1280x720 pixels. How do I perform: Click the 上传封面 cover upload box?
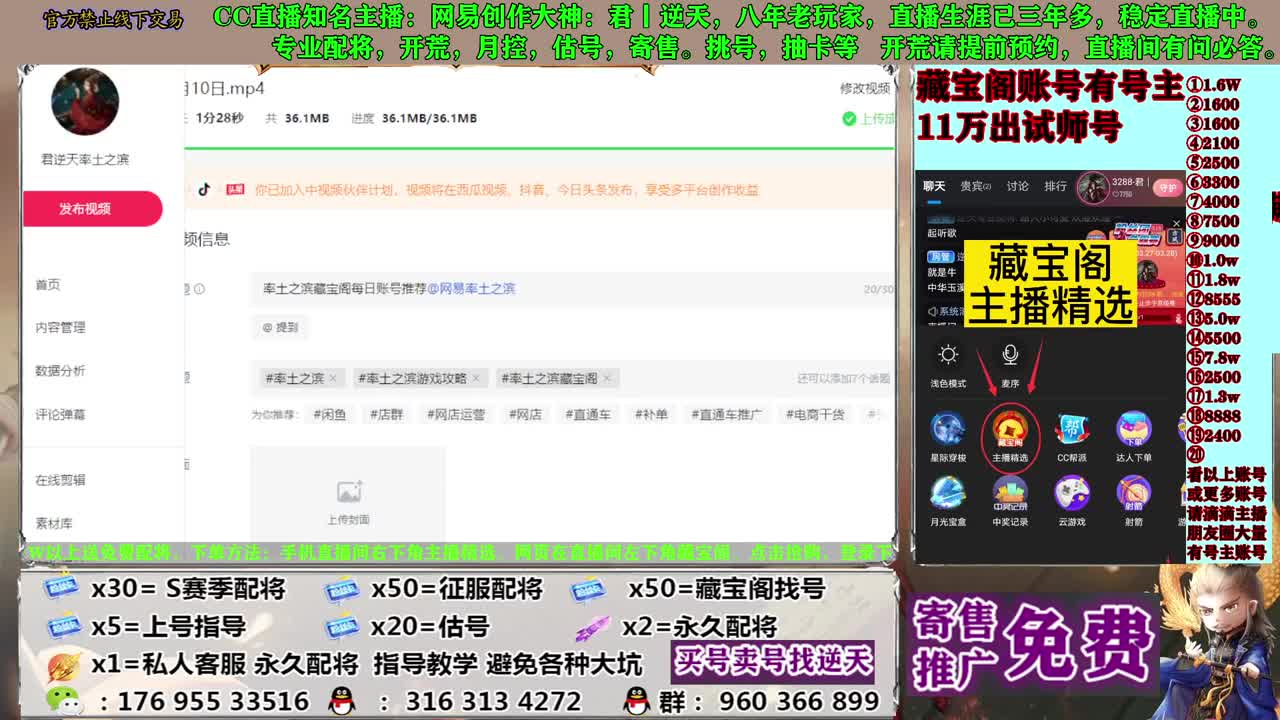click(x=348, y=494)
